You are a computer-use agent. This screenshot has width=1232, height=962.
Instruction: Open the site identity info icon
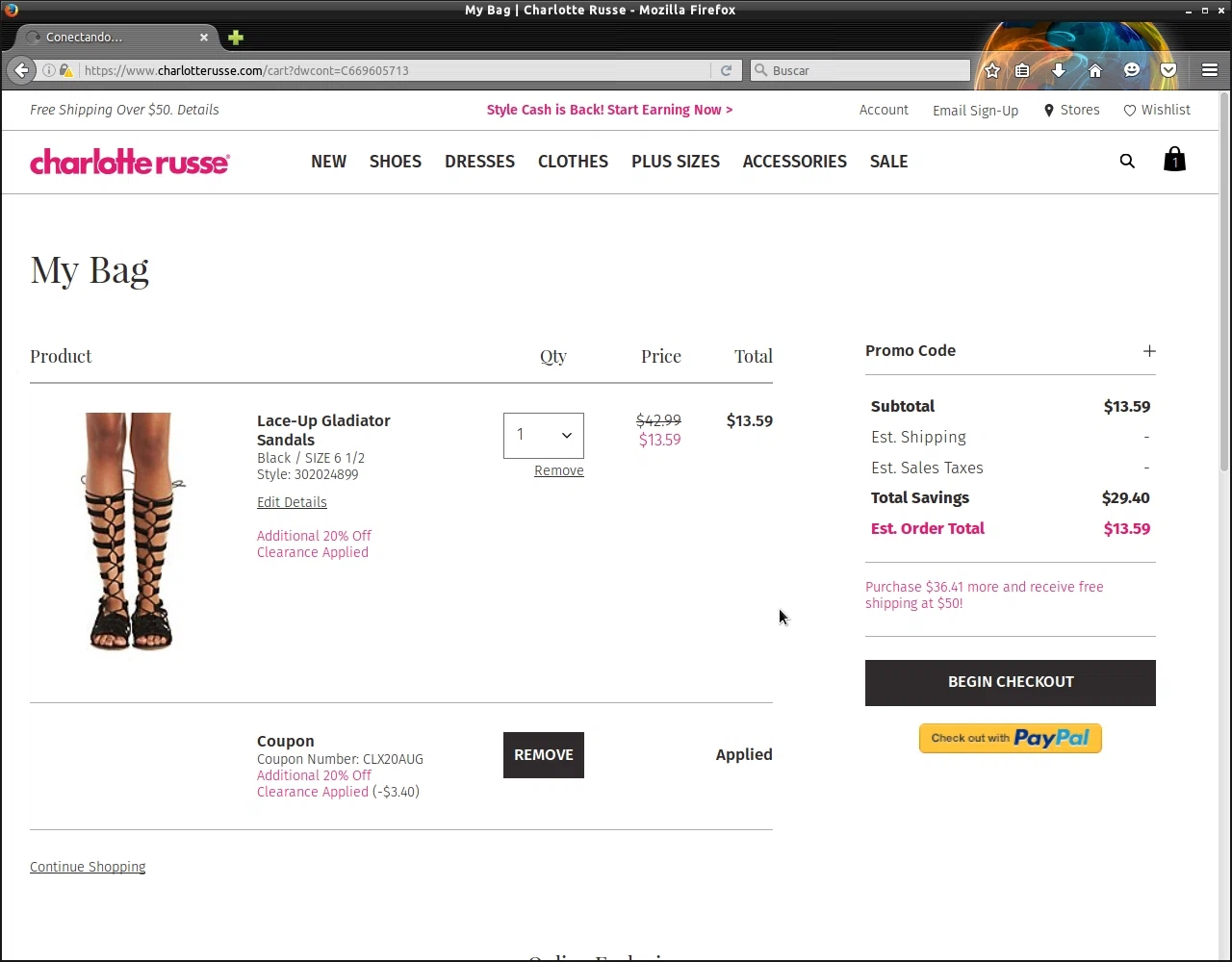(49, 70)
